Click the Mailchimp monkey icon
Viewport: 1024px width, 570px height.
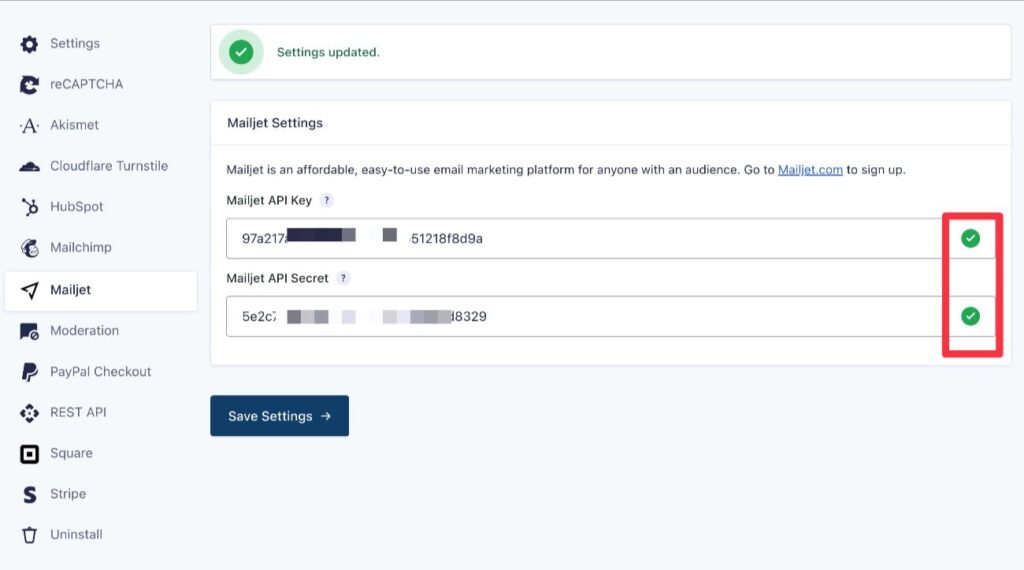29,248
